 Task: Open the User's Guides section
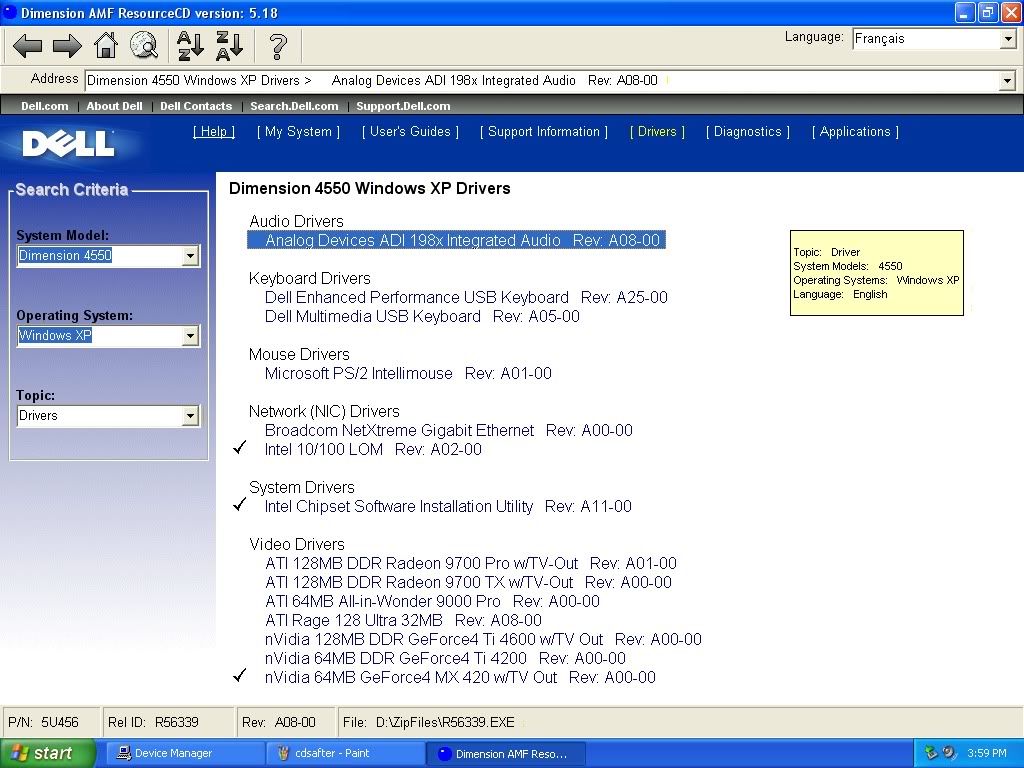click(x=410, y=132)
